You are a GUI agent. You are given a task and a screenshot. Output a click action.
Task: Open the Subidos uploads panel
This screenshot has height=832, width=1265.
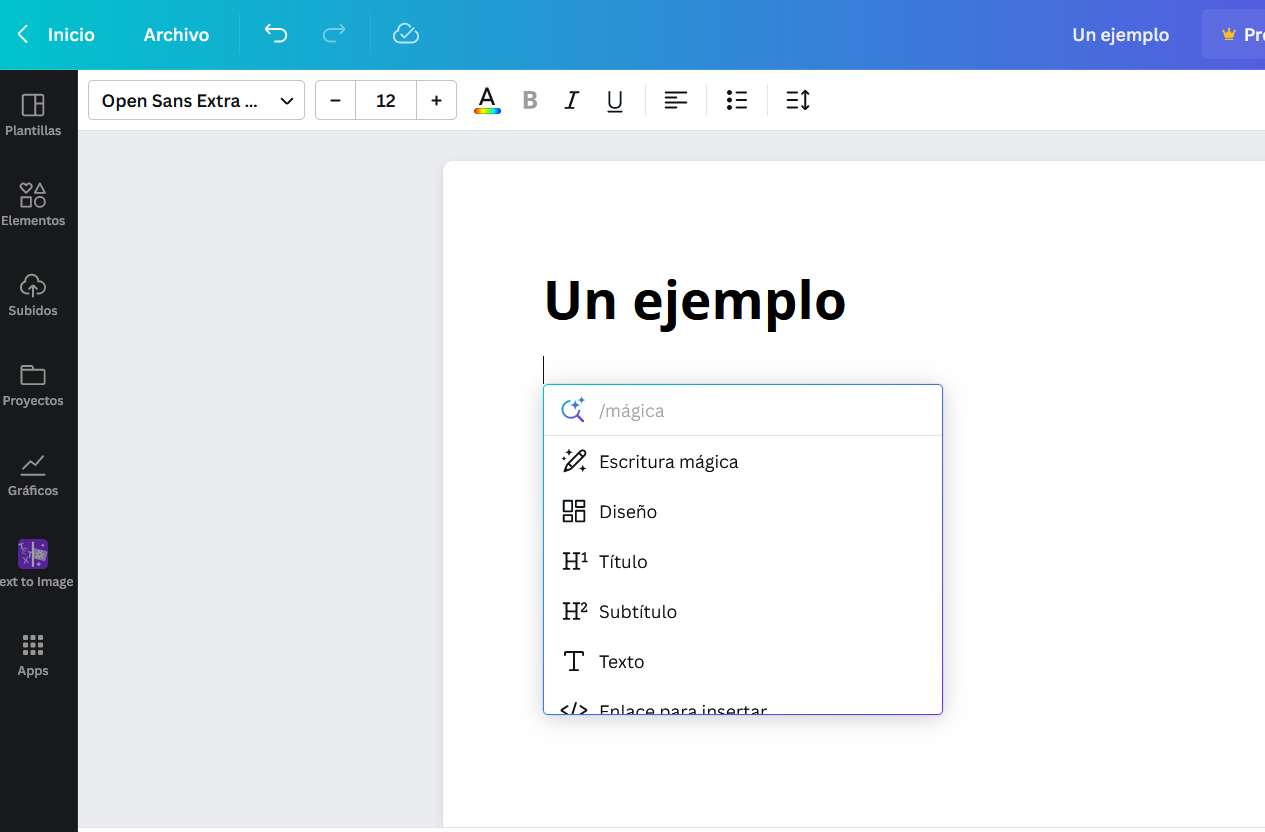[33, 295]
